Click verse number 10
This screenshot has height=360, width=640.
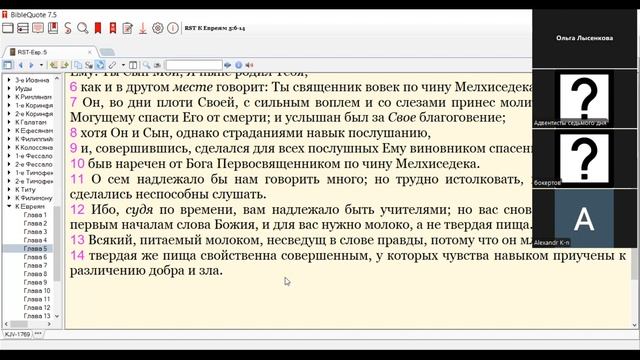77,164
